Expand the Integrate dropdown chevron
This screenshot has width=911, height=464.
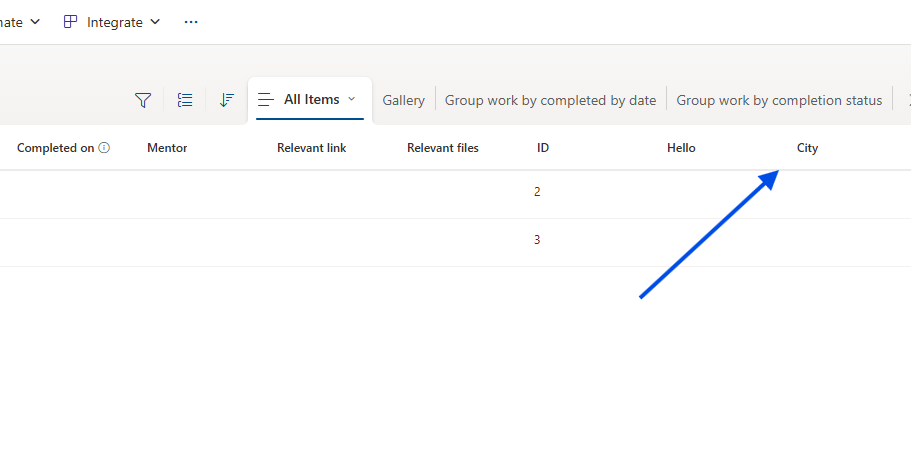pos(154,22)
